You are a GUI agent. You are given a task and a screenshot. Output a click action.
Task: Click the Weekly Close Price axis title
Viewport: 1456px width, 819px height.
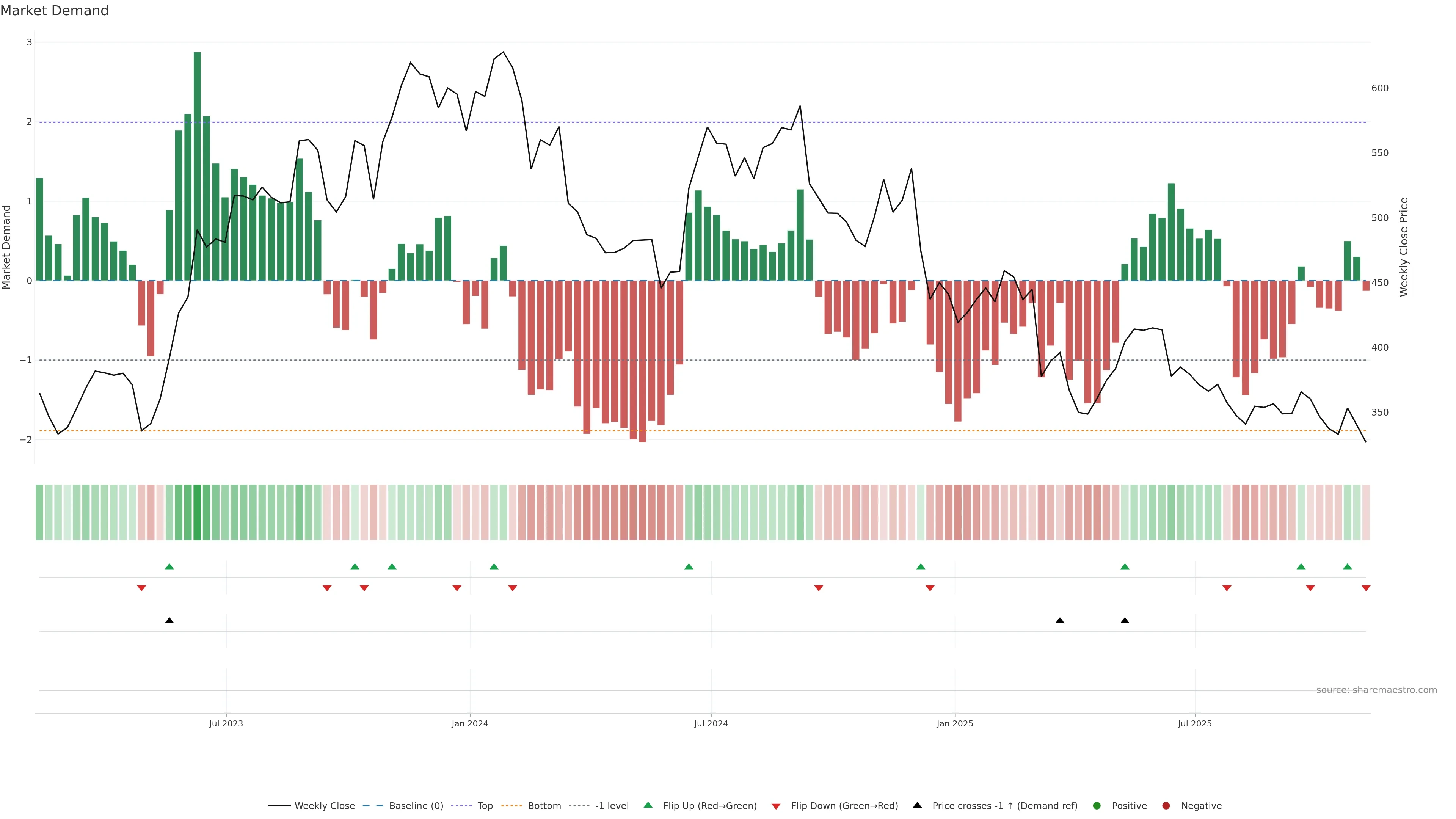point(1404,247)
